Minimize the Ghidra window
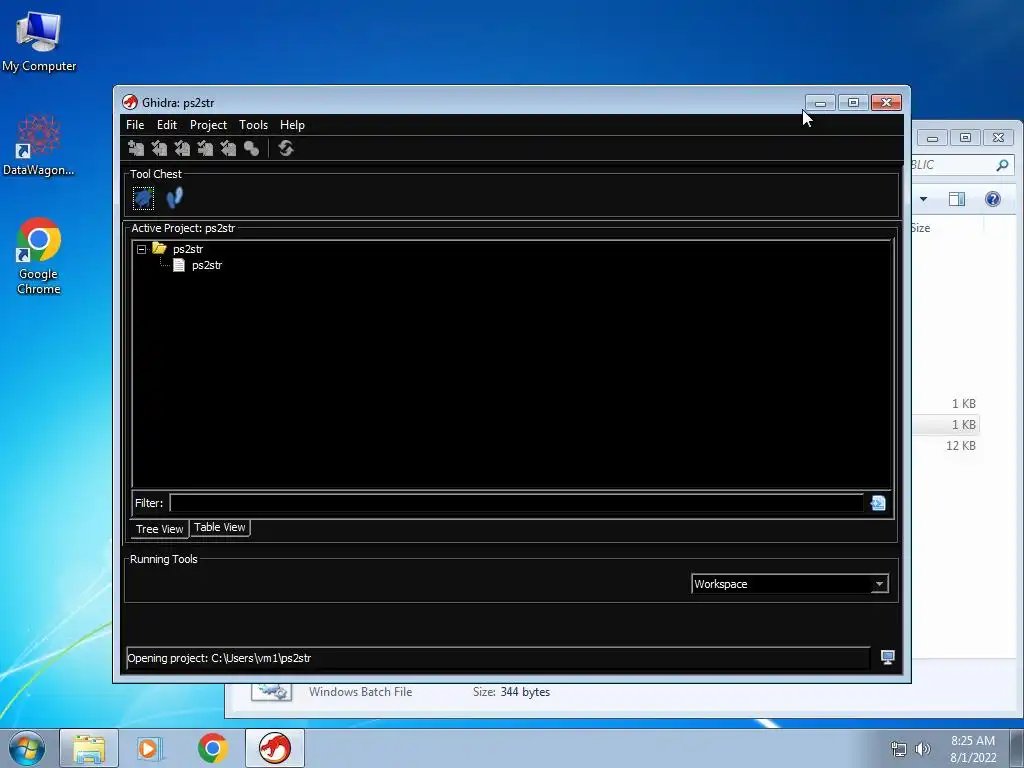Screen dimensions: 1024x768 [x=820, y=103]
